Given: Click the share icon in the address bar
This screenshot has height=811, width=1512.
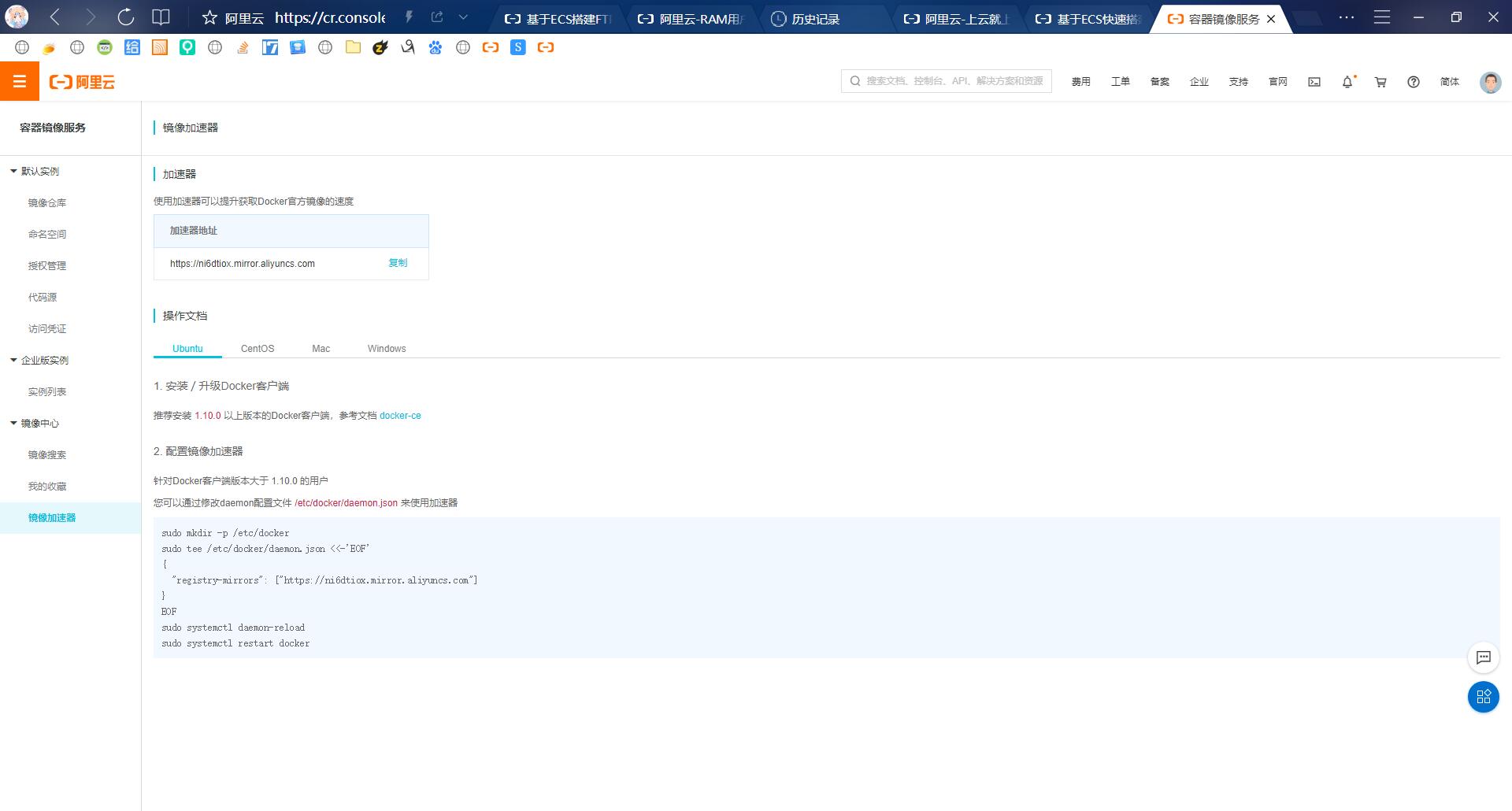Looking at the screenshot, I should coord(437,17).
